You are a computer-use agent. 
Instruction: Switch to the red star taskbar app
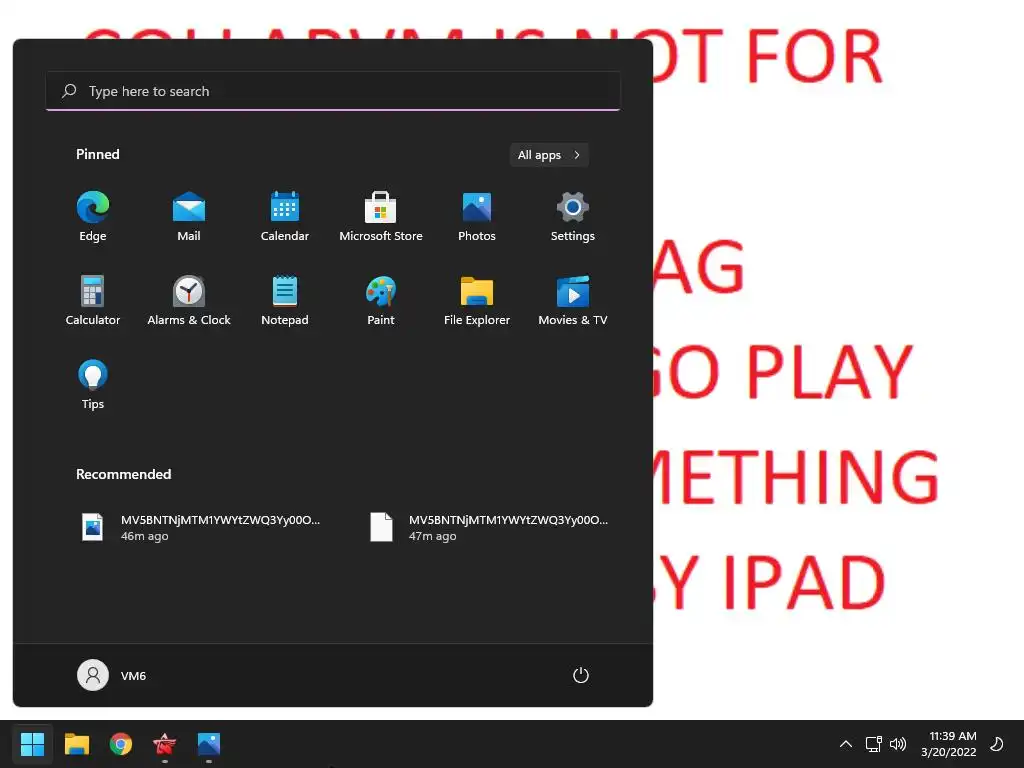[x=165, y=744]
